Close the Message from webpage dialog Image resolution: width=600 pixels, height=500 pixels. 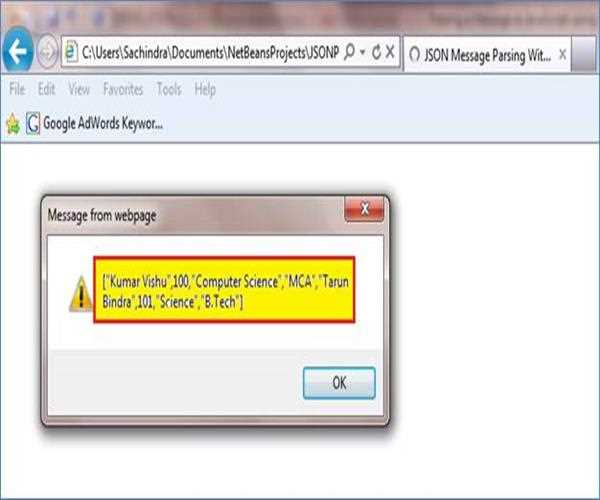364,209
